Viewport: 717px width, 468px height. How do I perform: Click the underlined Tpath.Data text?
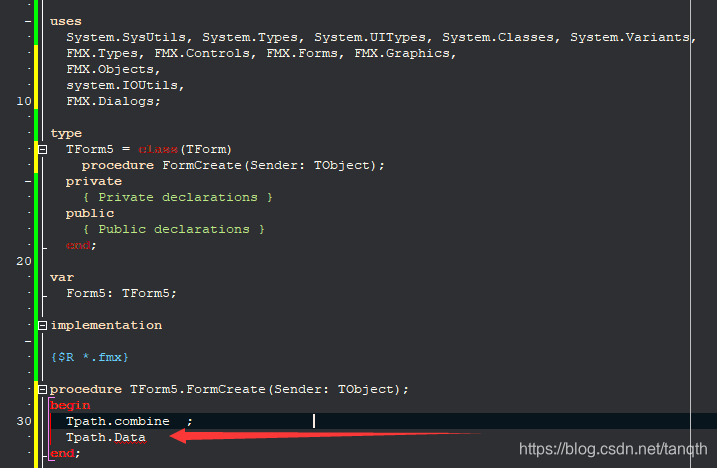pos(106,438)
